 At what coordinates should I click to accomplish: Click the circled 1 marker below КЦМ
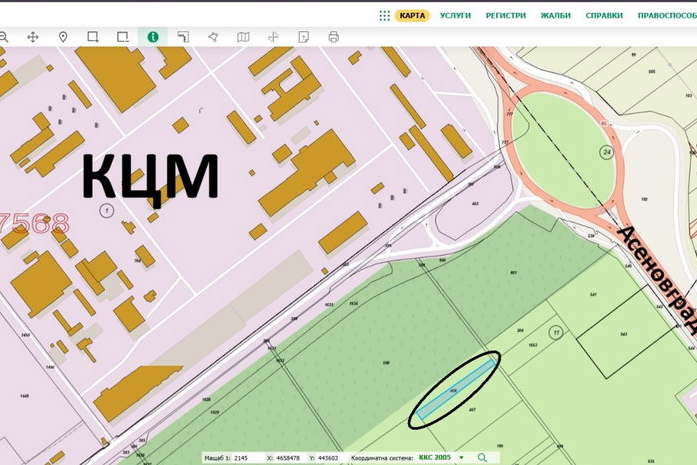point(107,210)
